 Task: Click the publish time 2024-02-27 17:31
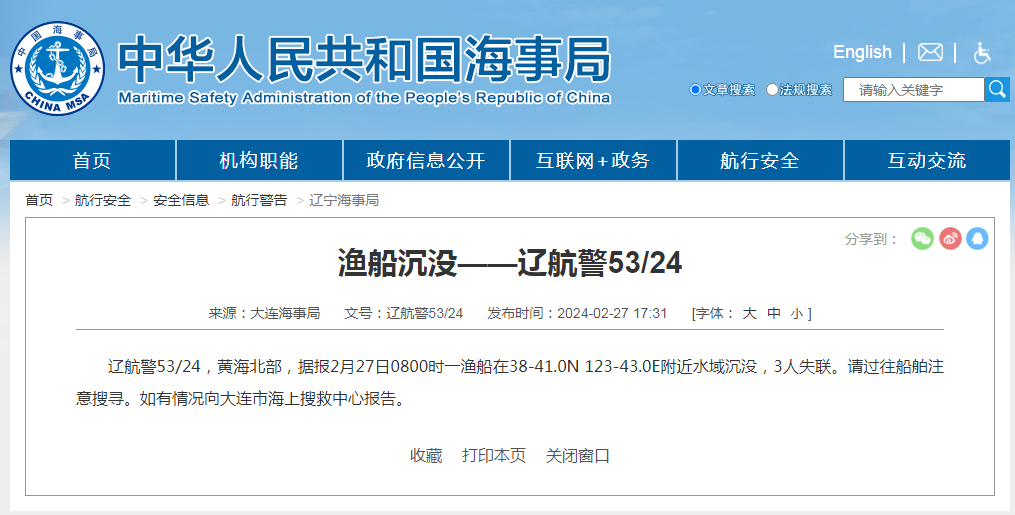point(612,313)
